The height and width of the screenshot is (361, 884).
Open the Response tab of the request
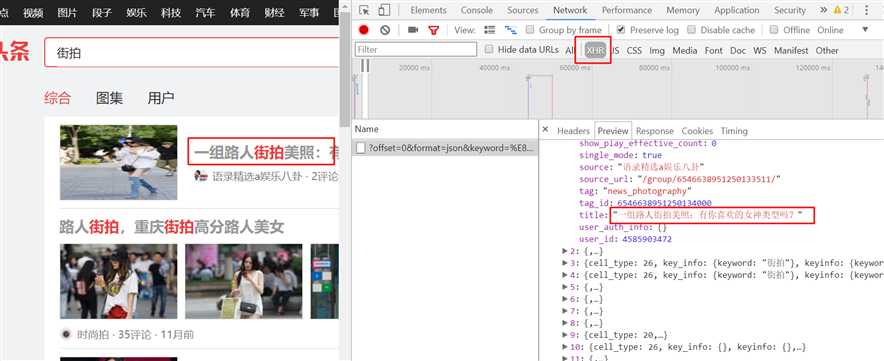(x=655, y=130)
